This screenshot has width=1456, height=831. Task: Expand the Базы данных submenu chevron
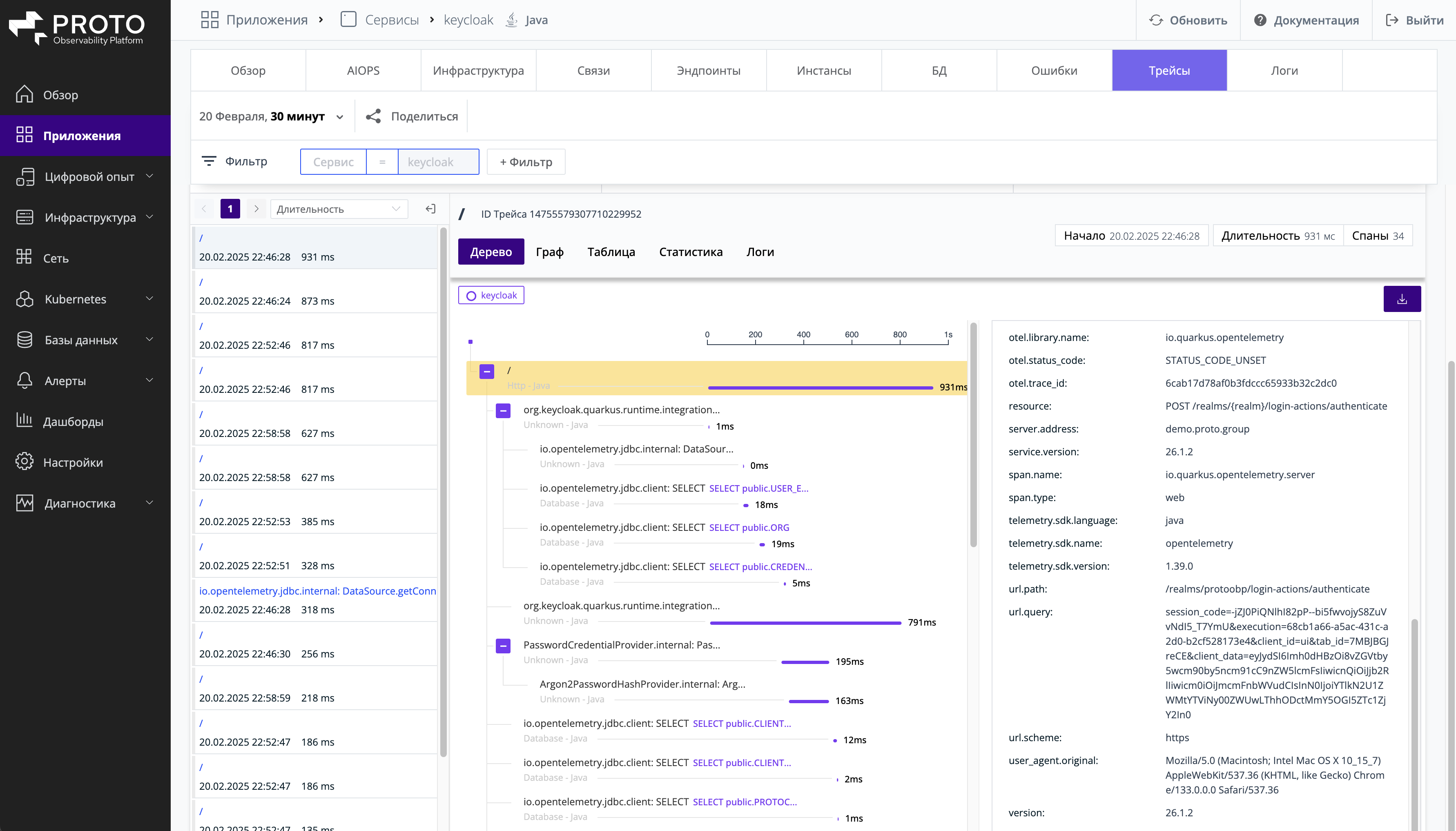pos(149,340)
